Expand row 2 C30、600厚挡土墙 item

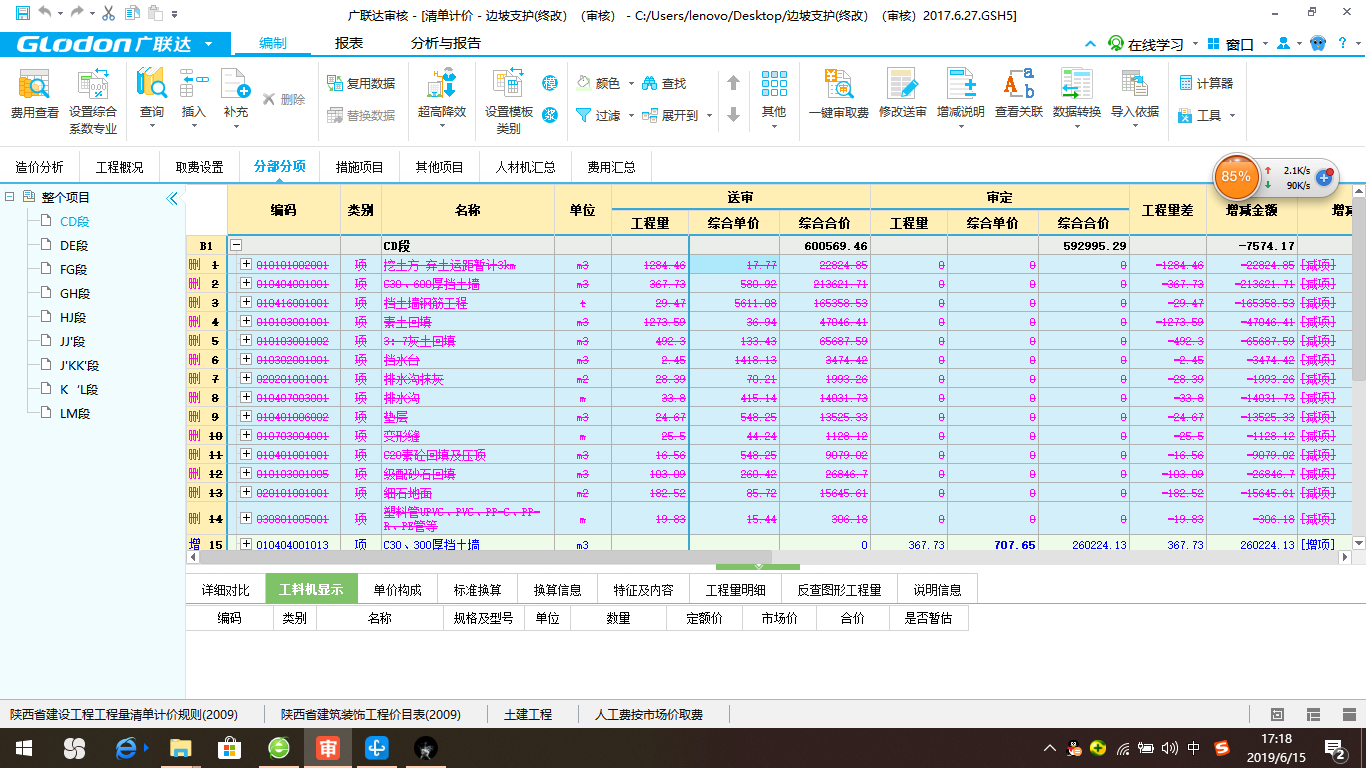[247, 284]
